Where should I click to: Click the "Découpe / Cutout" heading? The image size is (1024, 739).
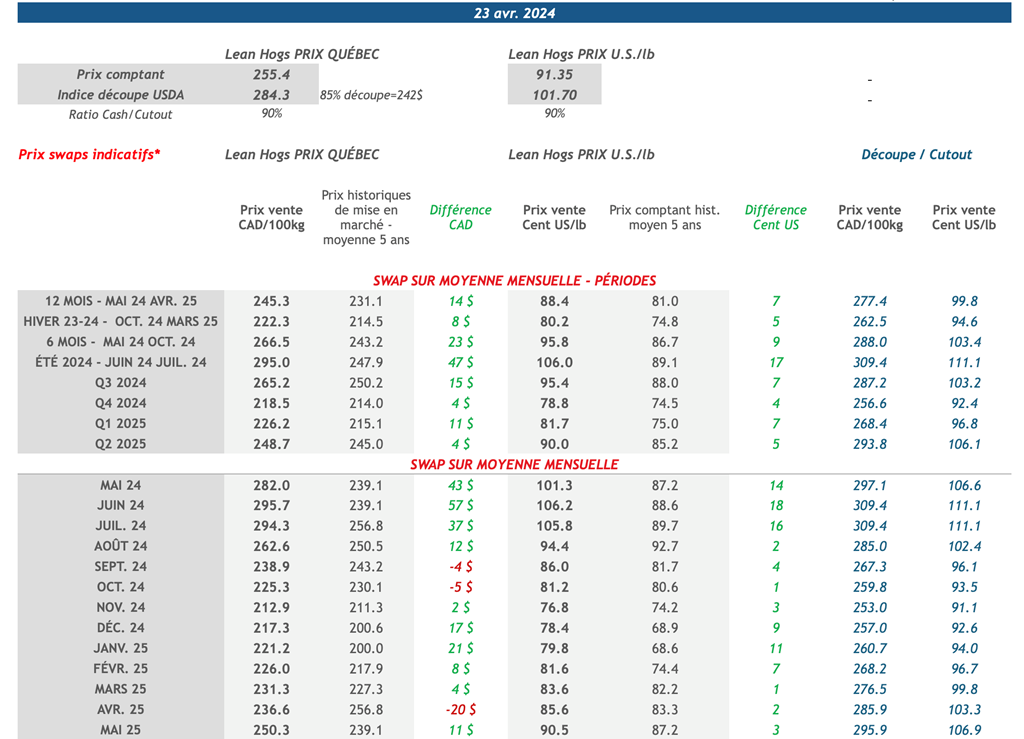(x=916, y=155)
